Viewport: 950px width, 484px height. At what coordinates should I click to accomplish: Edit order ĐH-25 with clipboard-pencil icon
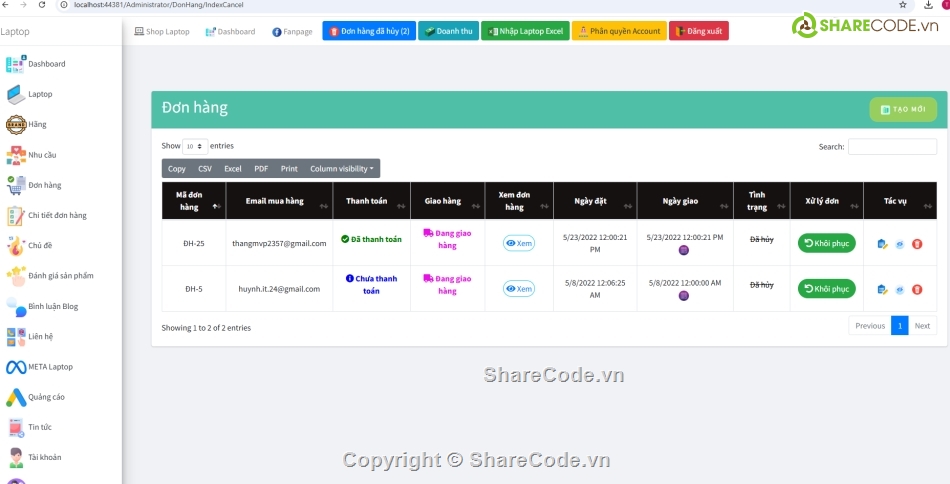click(x=882, y=244)
